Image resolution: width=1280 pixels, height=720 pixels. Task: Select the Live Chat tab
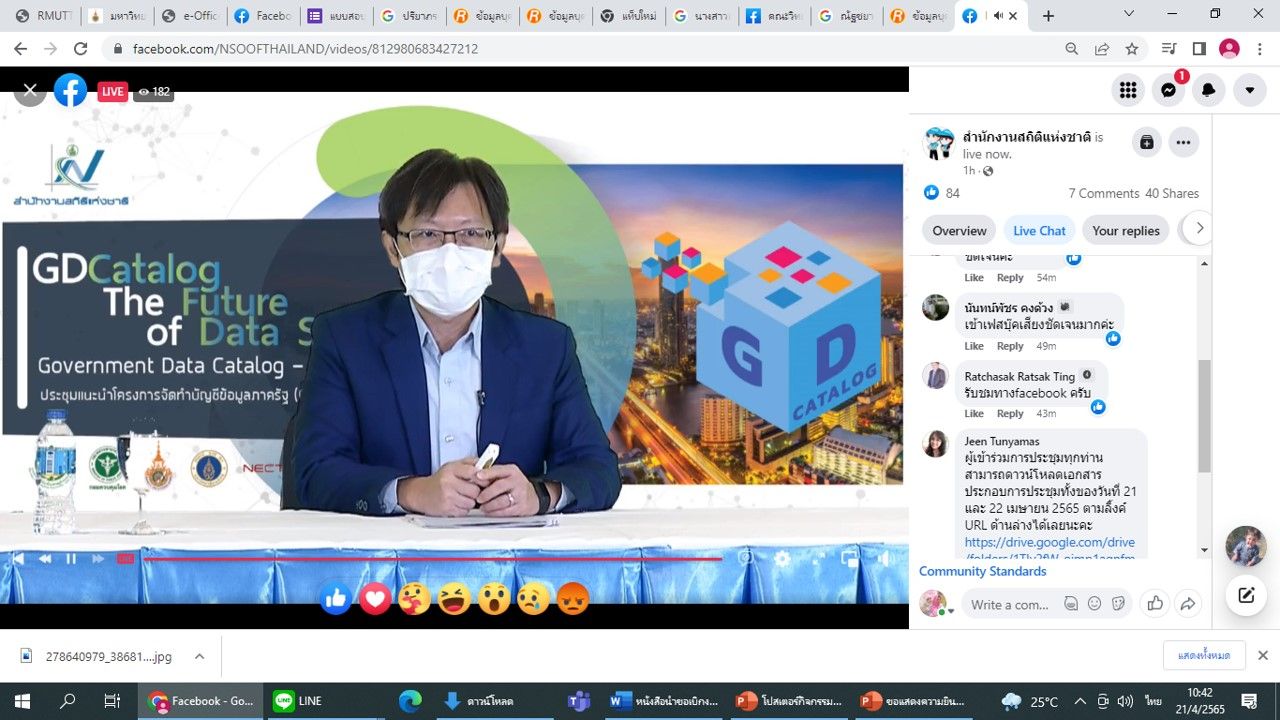click(x=1039, y=230)
